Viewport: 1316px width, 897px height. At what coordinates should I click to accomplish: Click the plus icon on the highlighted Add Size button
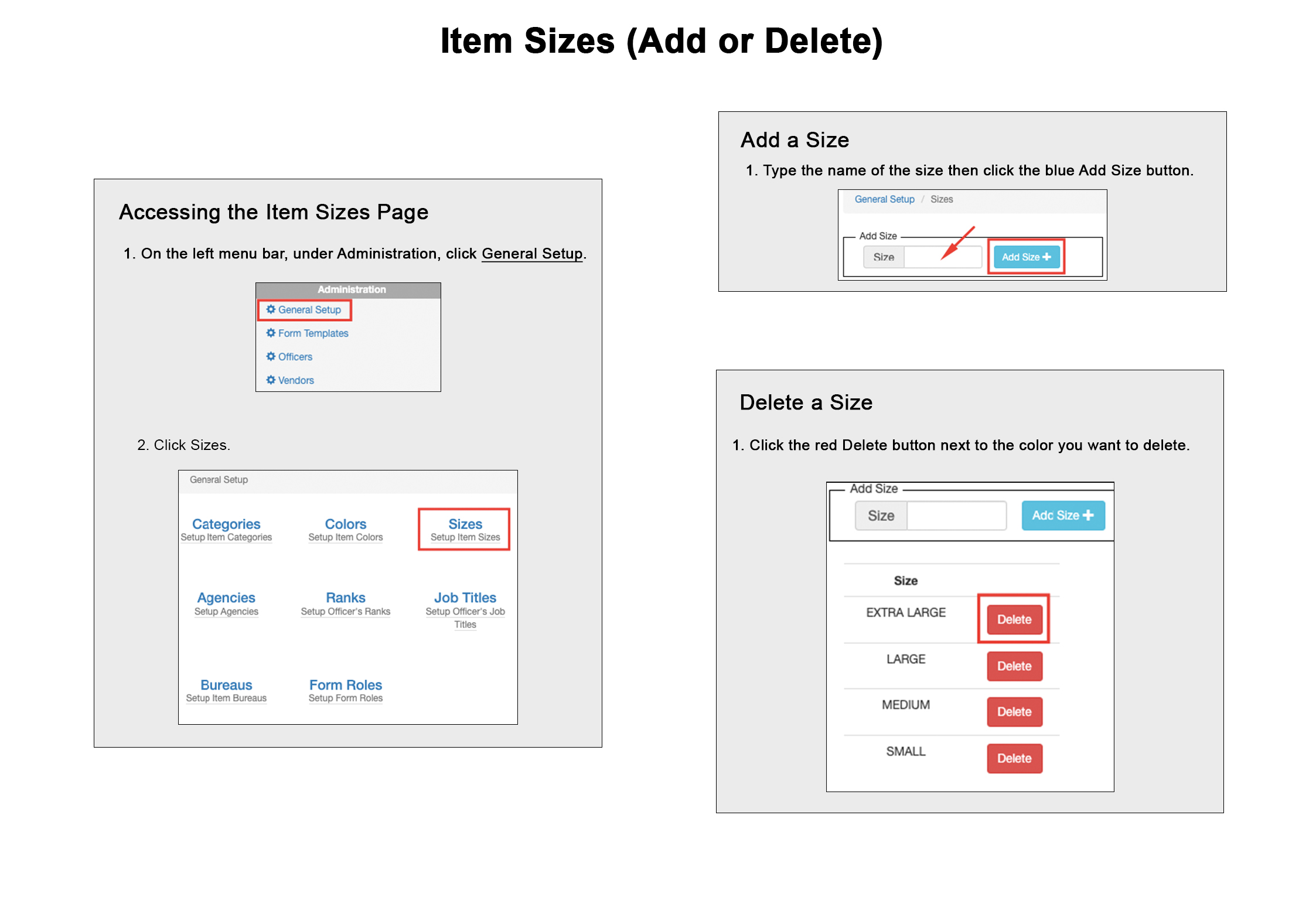pyautogui.click(x=1046, y=257)
